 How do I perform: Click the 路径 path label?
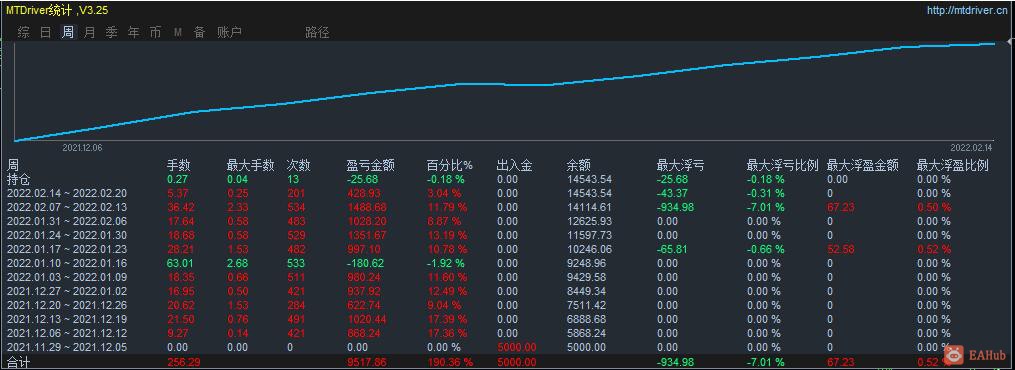coord(317,32)
